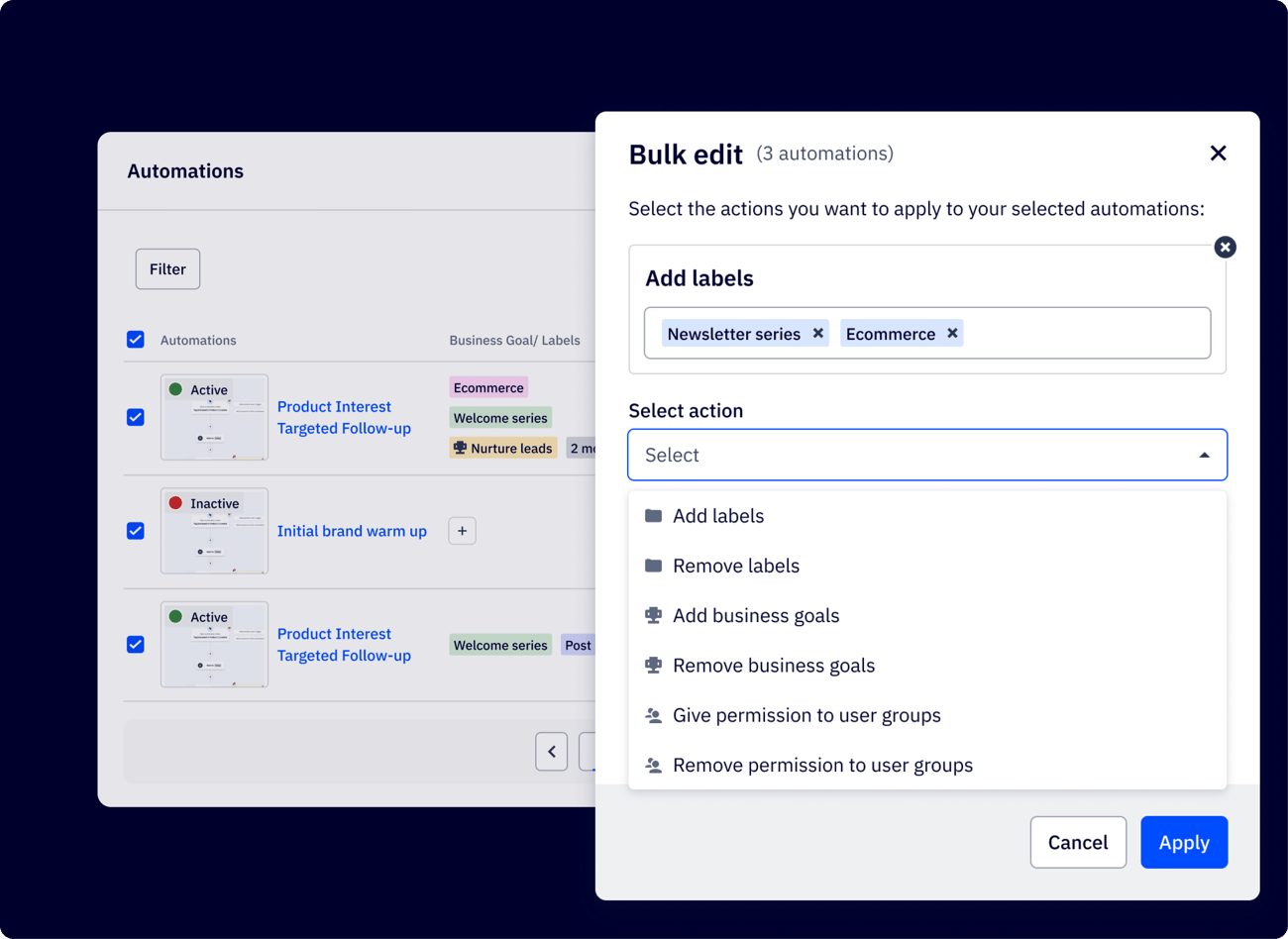This screenshot has width=1288, height=939.
Task: Open the label picker for Initial brand warm up
Action: point(462,531)
